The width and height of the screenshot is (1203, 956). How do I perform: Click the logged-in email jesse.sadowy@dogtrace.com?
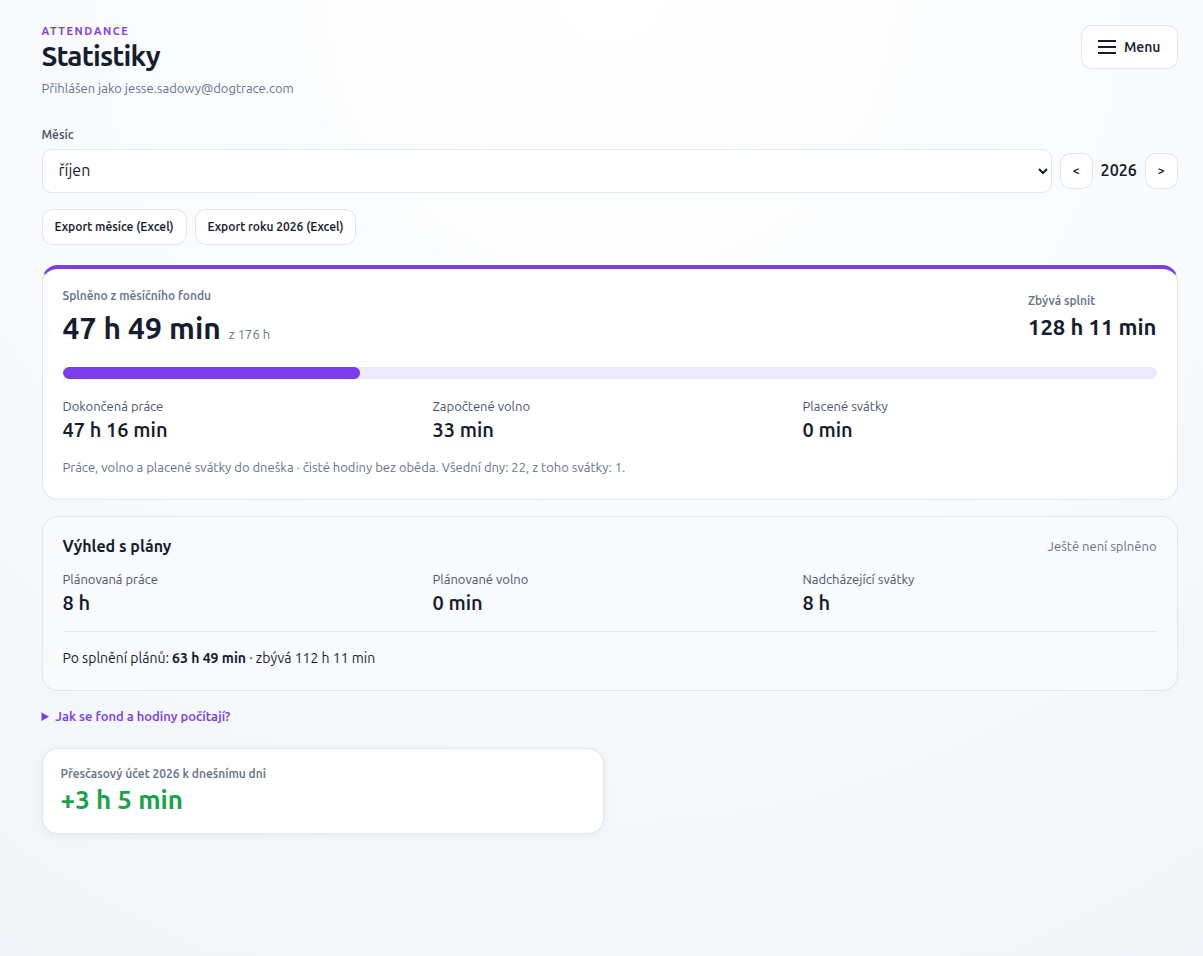[209, 88]
